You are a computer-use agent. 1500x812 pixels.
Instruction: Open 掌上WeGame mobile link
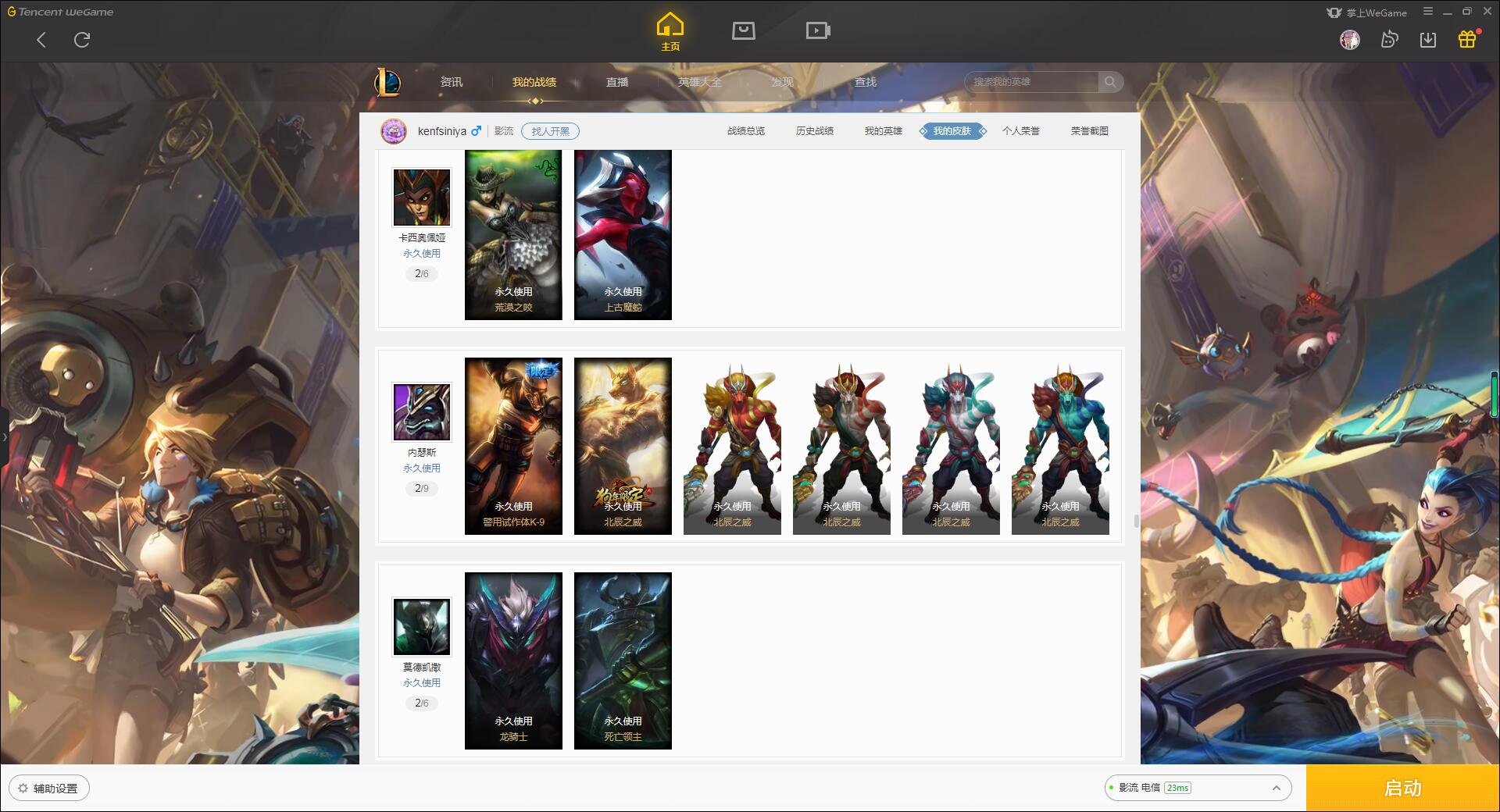tap(1366, 12)
